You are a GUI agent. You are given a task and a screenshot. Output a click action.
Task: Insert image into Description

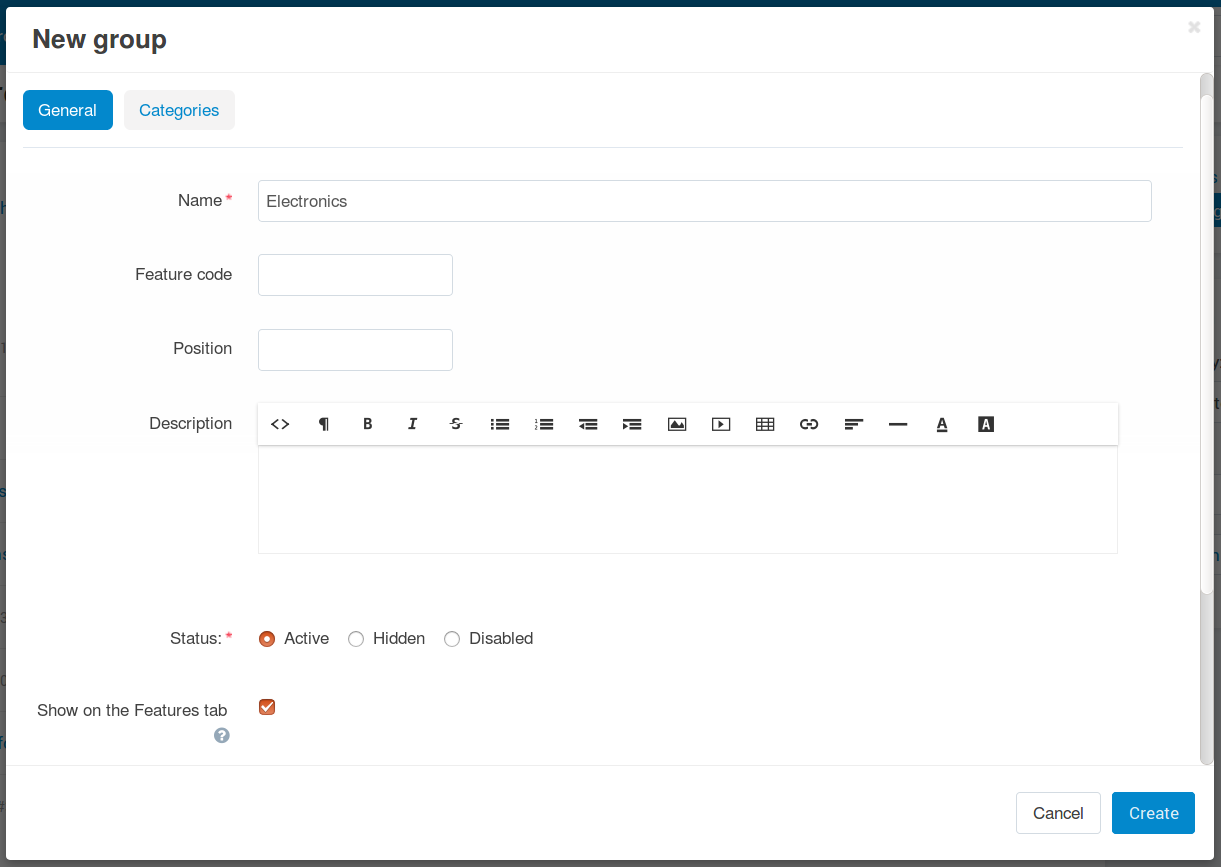point(677,424)
